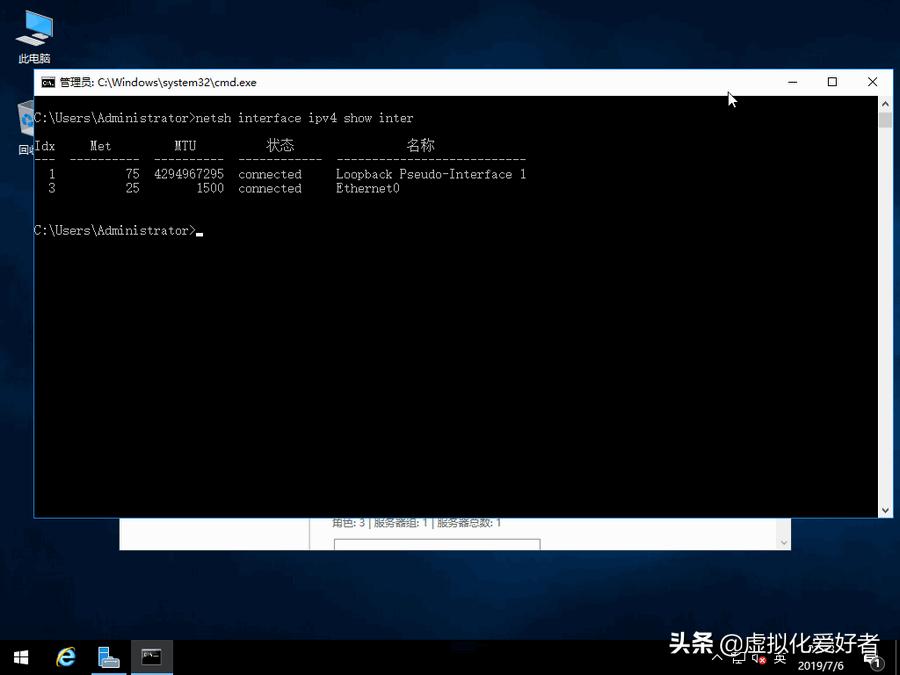Click the date 2019/7/6 in the taskbar
This screenshot has width=900, height=675.
point(823,663)
